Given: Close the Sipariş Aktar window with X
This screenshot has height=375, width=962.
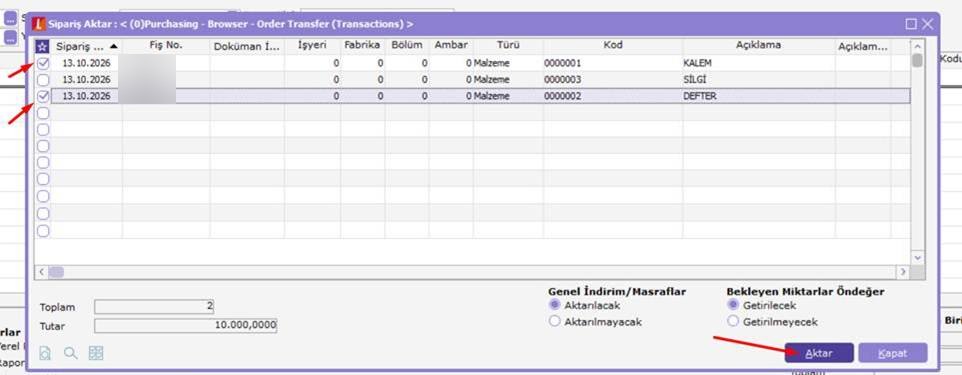Looking at the screenshot, I should click(927, 24).
